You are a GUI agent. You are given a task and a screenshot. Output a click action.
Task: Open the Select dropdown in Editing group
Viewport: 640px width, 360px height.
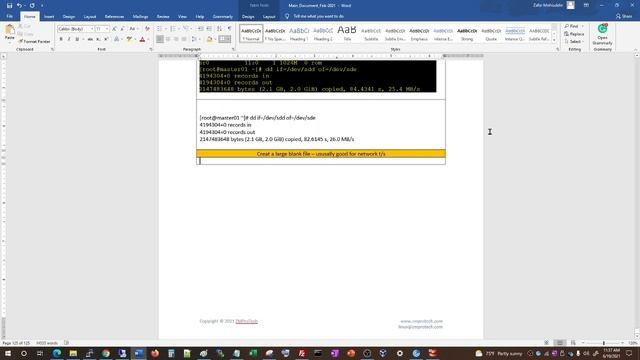[574, 42]
